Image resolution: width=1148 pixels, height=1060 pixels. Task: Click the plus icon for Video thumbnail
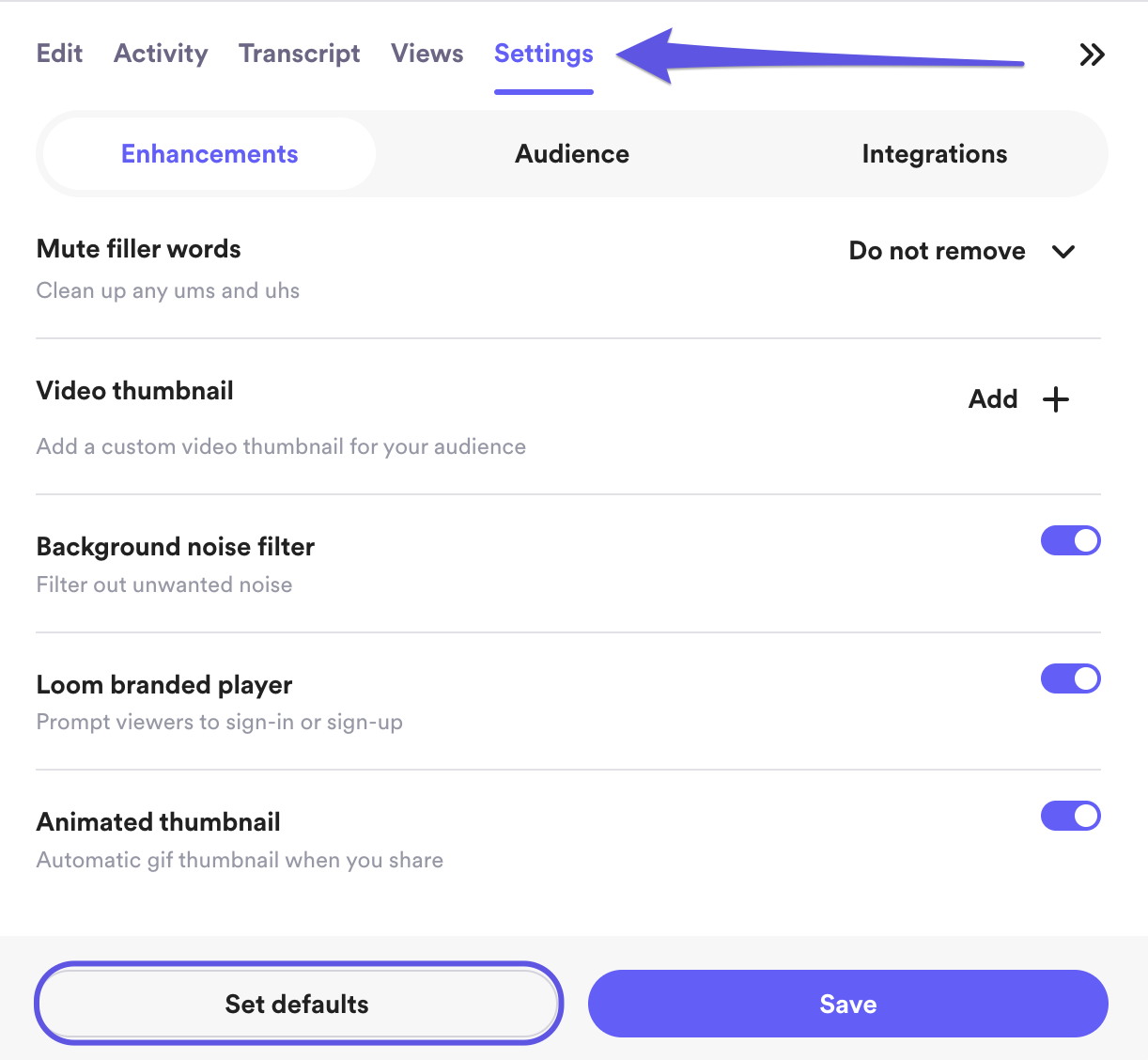pyautogui.click(x=1056, y=399)
